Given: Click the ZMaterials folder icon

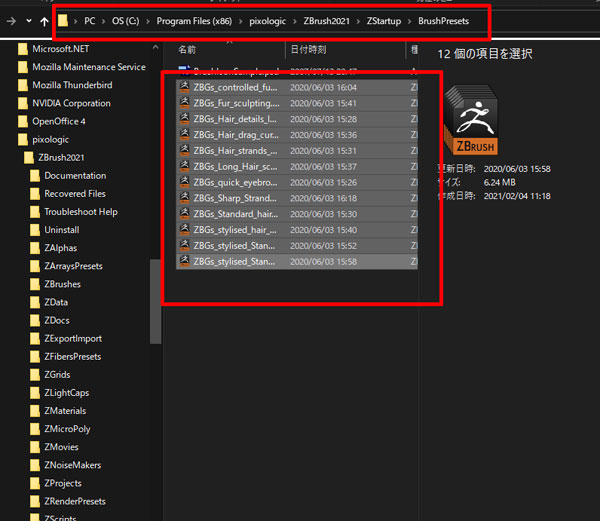Looking at the screenshot, I should coord(35,411).
